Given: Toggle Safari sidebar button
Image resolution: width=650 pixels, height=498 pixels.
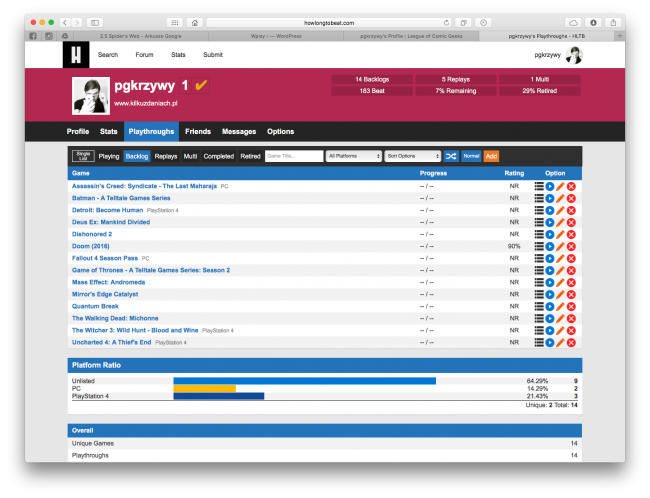Looking at the screenshot, I should [95, 23].
